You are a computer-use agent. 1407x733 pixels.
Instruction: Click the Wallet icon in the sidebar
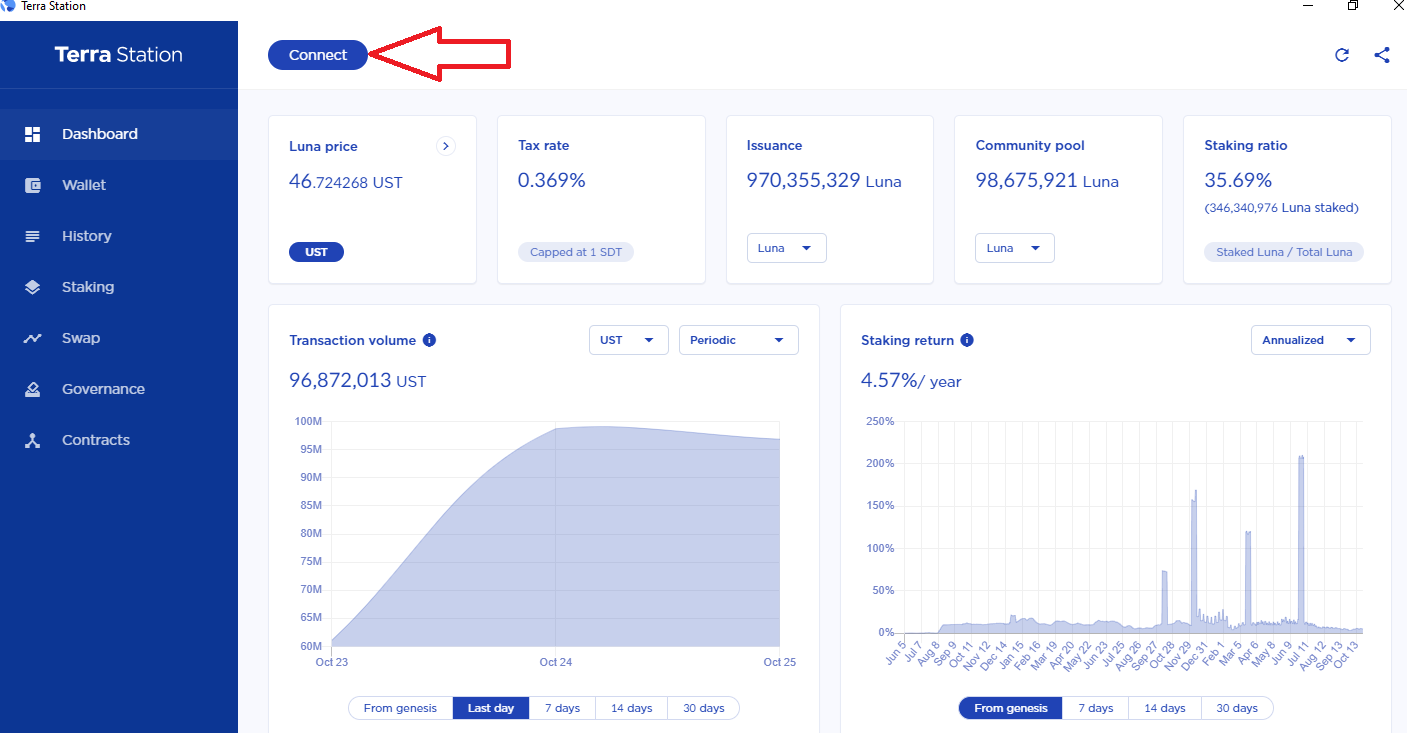pyautogui.click(x=33, y=185)
